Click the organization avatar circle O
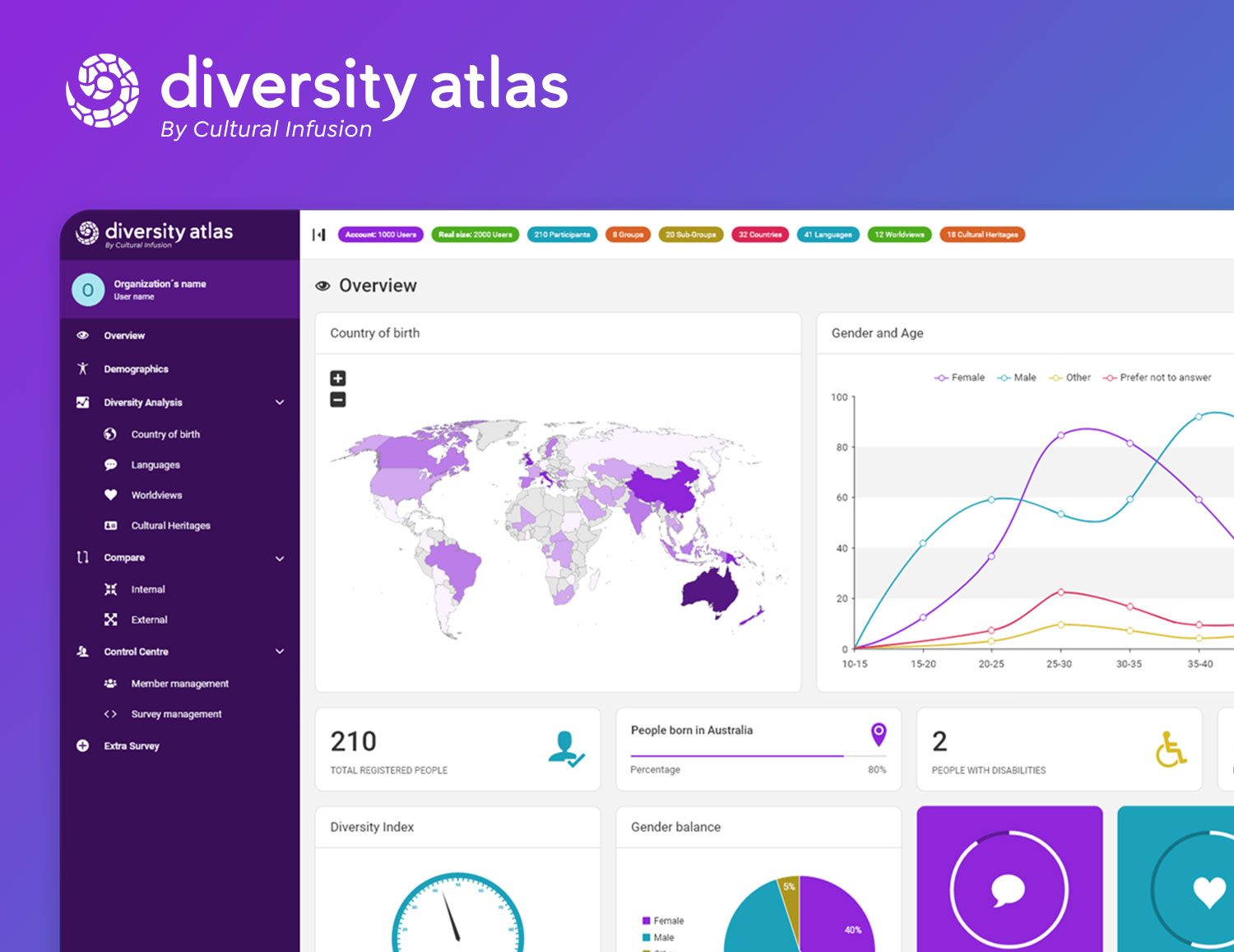Viewport: 1234px width, 952px height. click(x=88, y=290)
